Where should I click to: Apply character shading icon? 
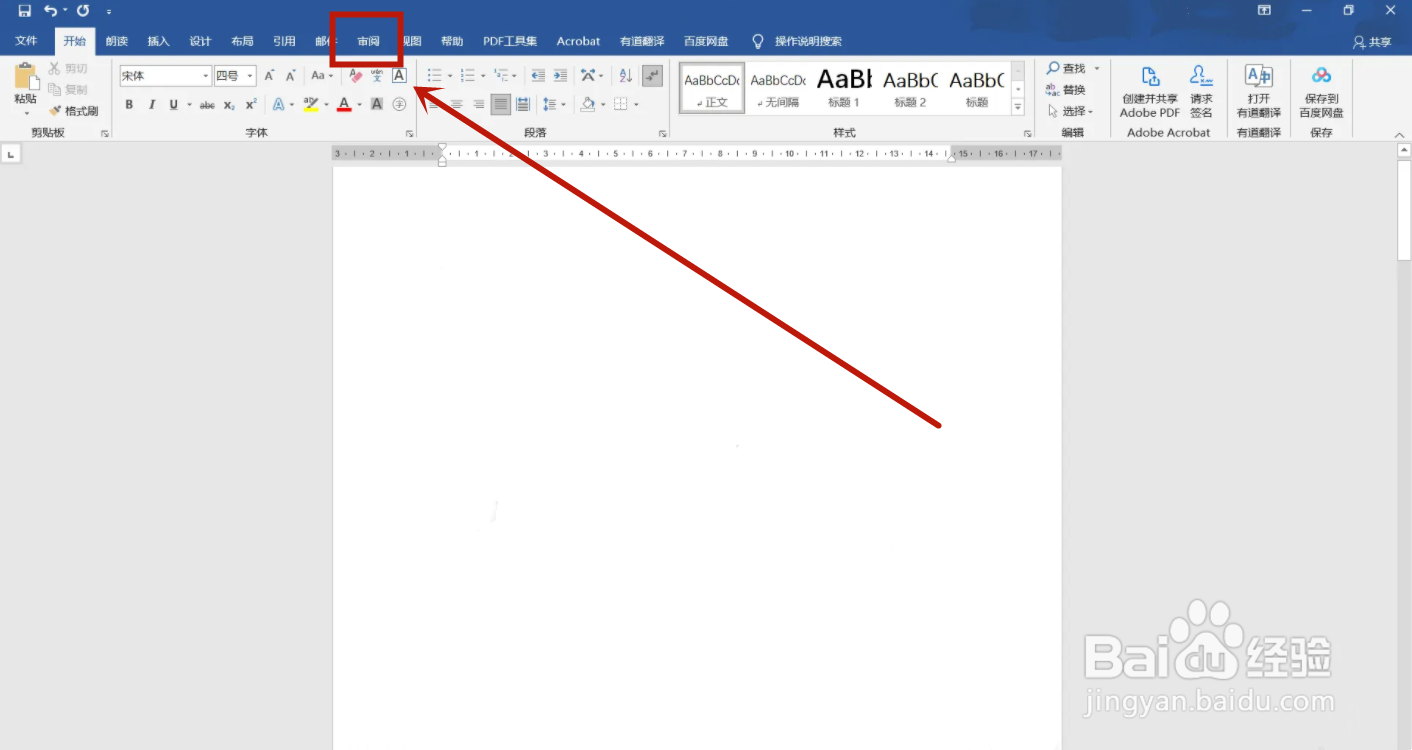pyautogui.click(x=377, y=104)
